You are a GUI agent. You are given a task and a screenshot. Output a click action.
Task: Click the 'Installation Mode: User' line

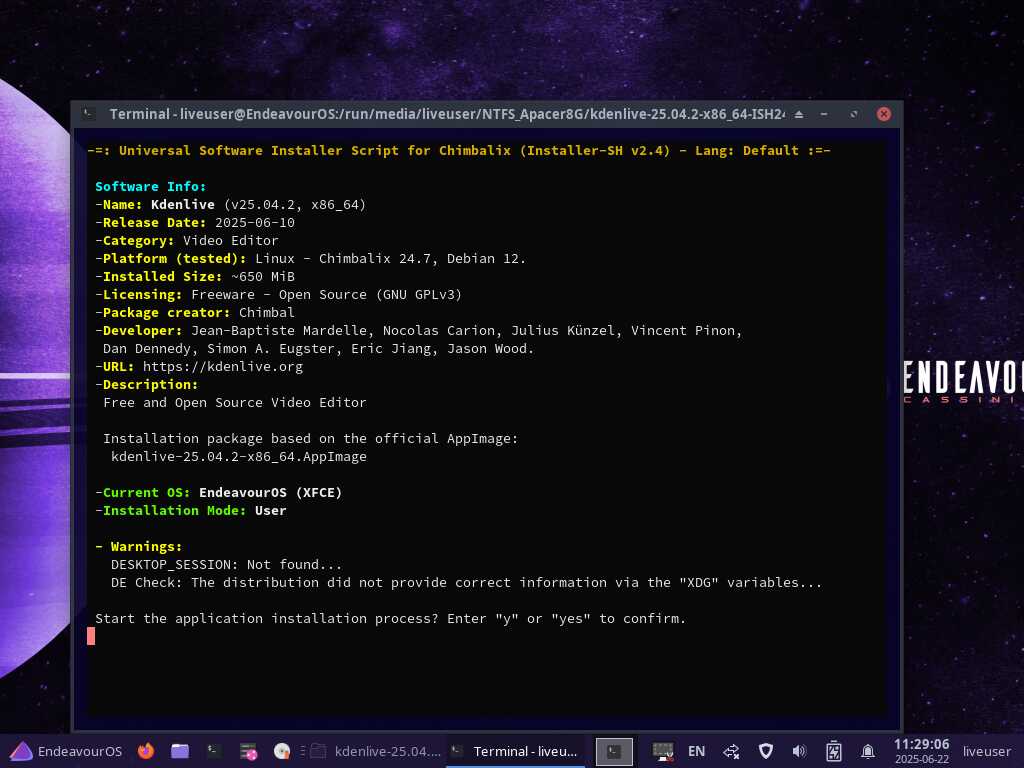(x=191, y=511)
